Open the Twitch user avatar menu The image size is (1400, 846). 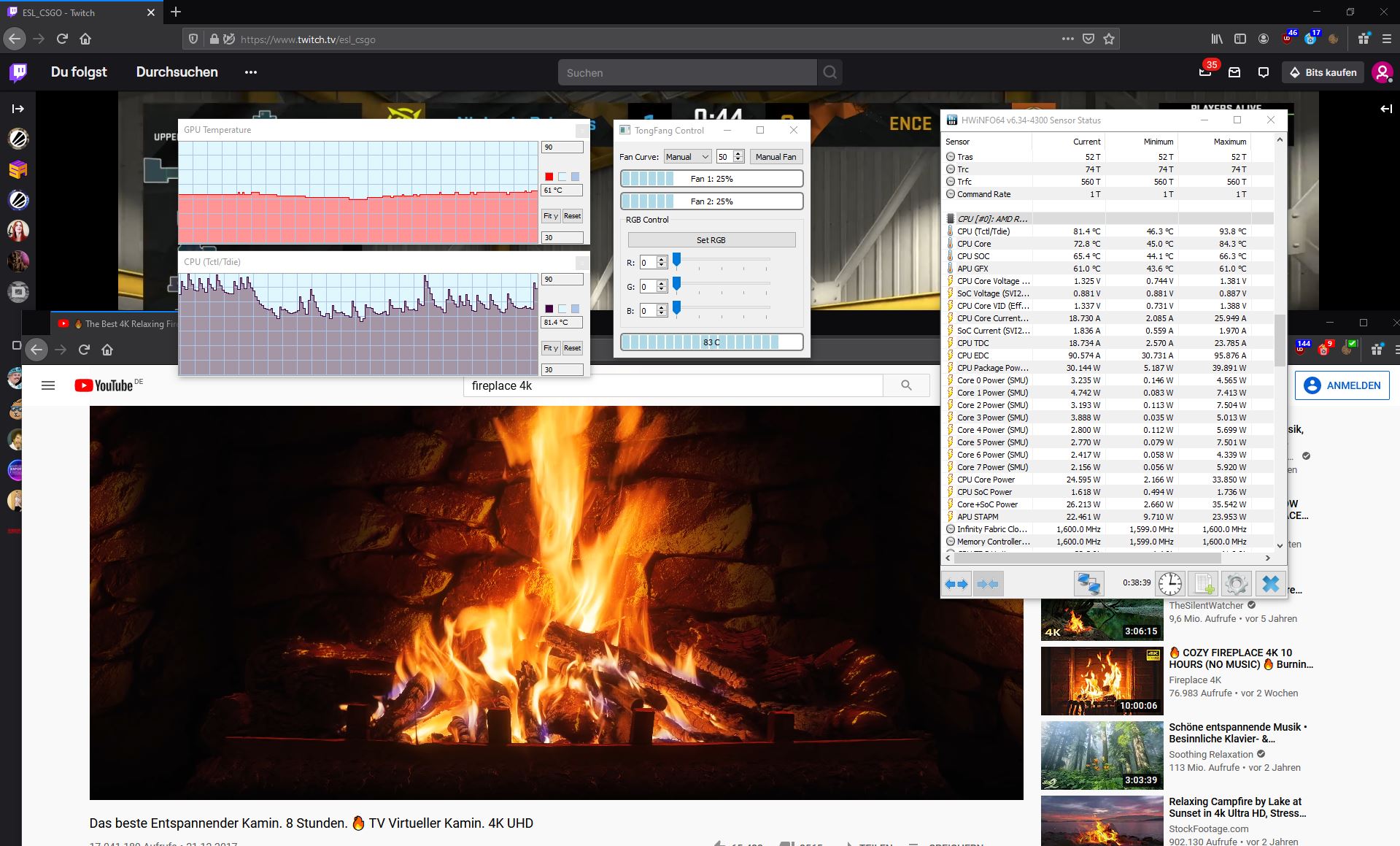tap(1382, 72)
